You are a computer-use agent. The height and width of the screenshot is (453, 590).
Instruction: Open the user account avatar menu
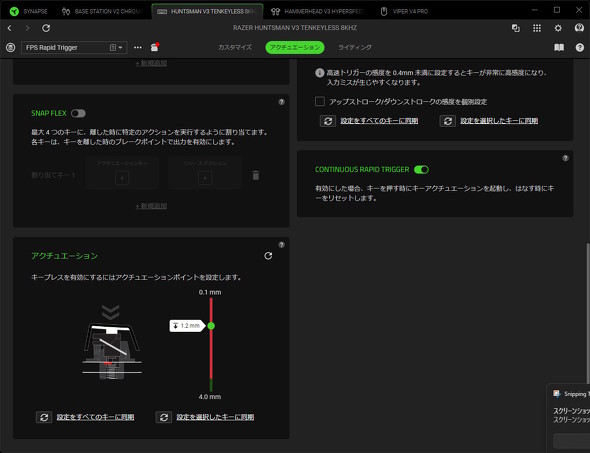pos(579,28)
